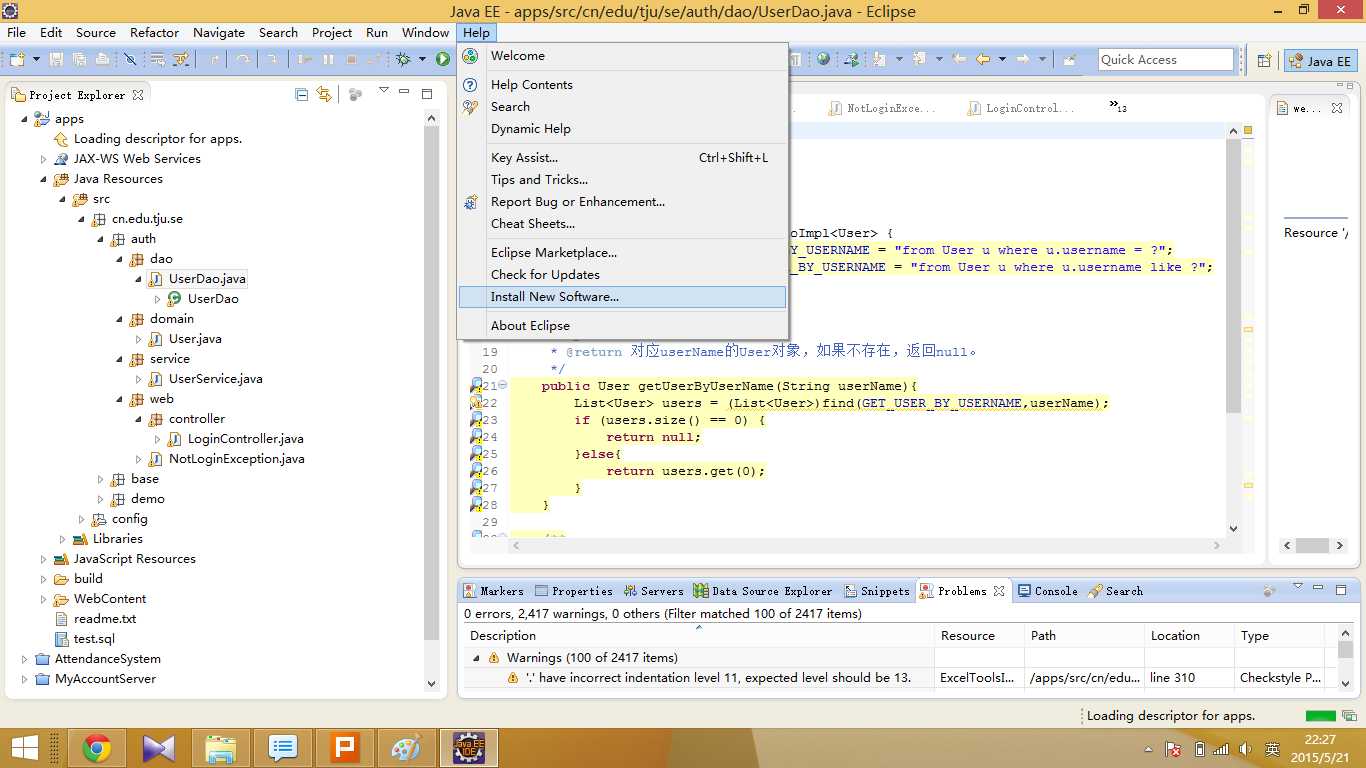
Task: Choose Check for Updates
Action: [622, 275]
